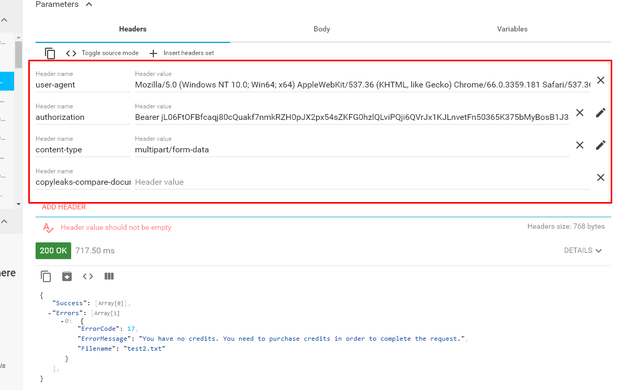Switch to the Headers tab
Viewport: 640px width, 390px height.
pos(133,29)
